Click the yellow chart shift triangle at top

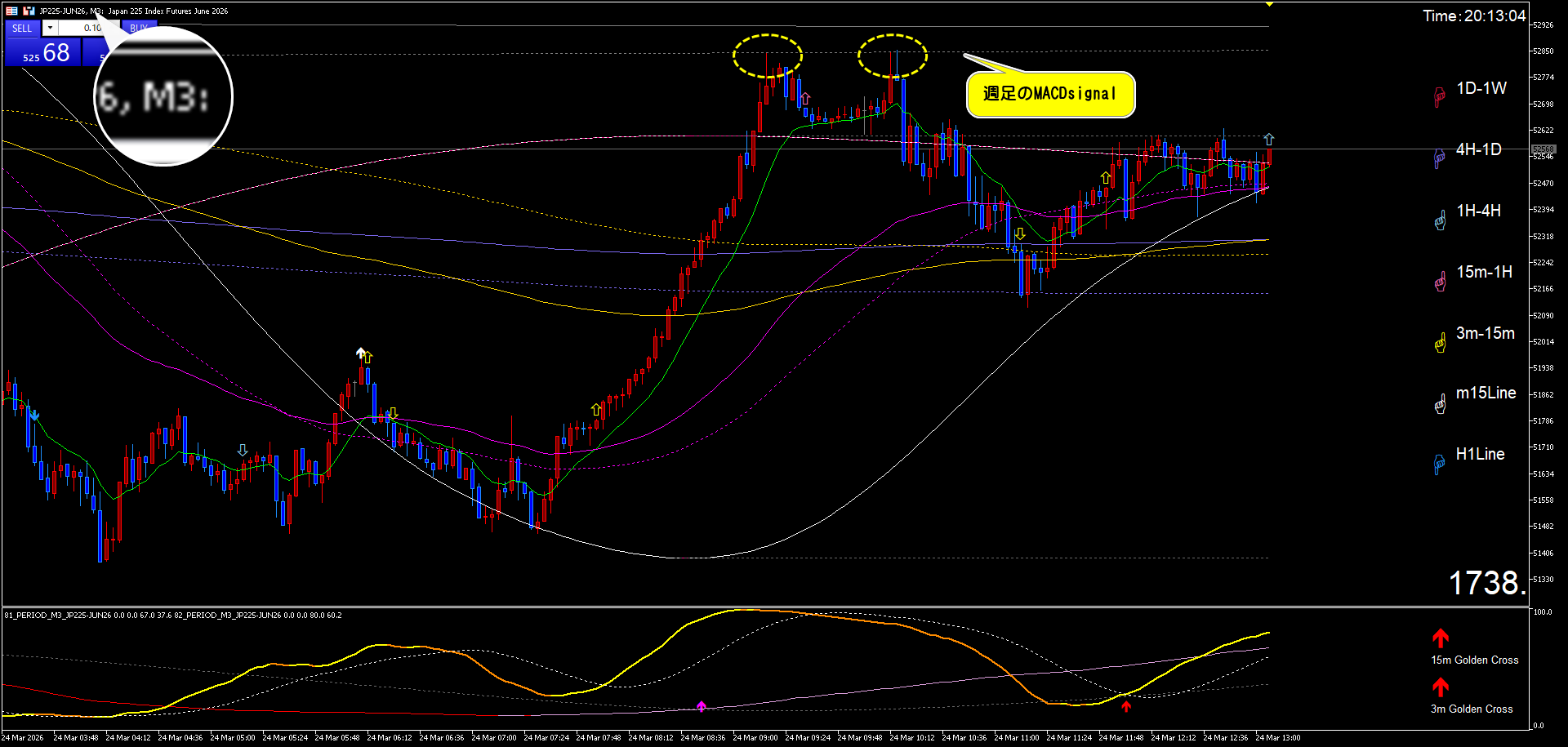[1269, 4]
